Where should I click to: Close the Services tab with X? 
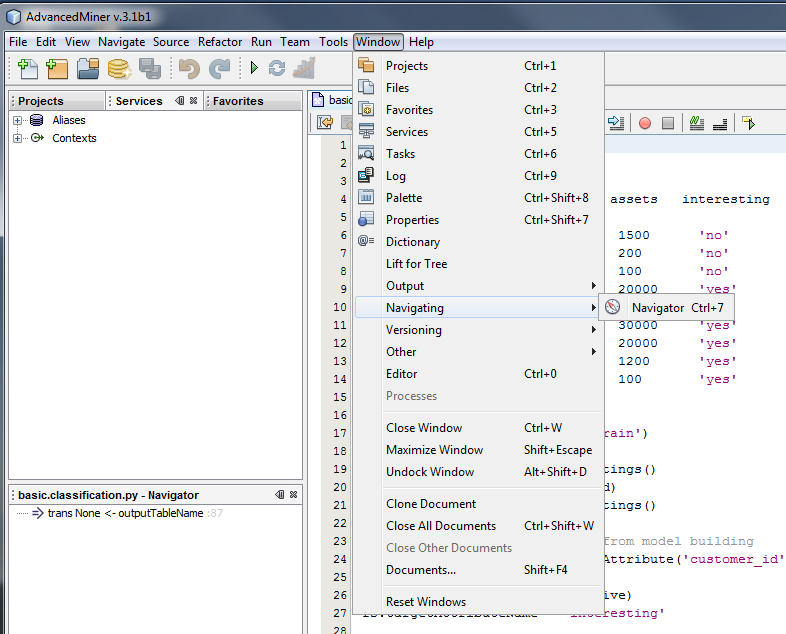[x=193, y=100]
